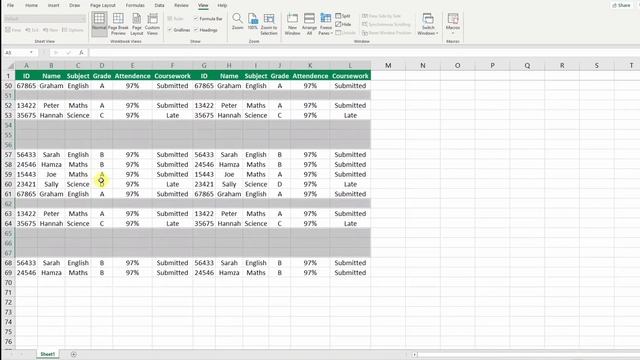This screenshot has height=360, width=640.
Task: Switch to Normal workbook view
Action: coord(99,24)
